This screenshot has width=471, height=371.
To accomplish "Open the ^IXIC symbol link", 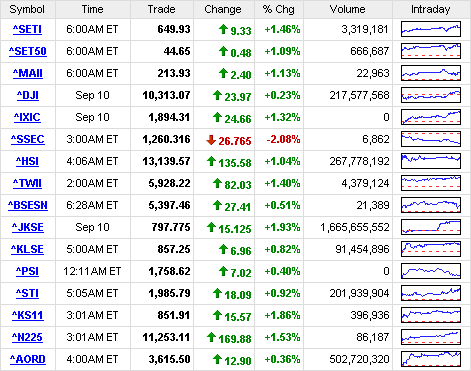I will (27, 117).
